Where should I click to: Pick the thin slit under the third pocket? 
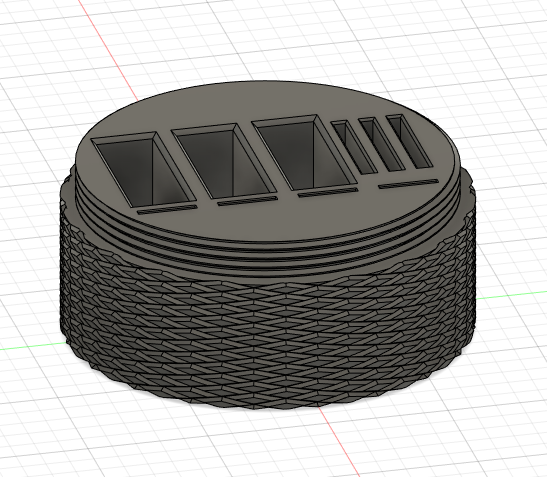pos(328,192)
